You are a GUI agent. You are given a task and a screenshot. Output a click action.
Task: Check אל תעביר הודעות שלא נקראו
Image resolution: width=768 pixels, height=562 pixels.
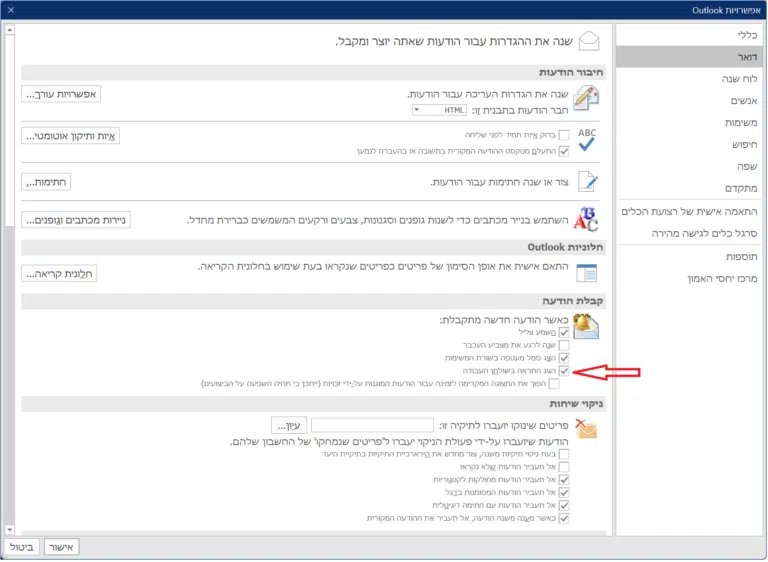[x=564, y=467]
